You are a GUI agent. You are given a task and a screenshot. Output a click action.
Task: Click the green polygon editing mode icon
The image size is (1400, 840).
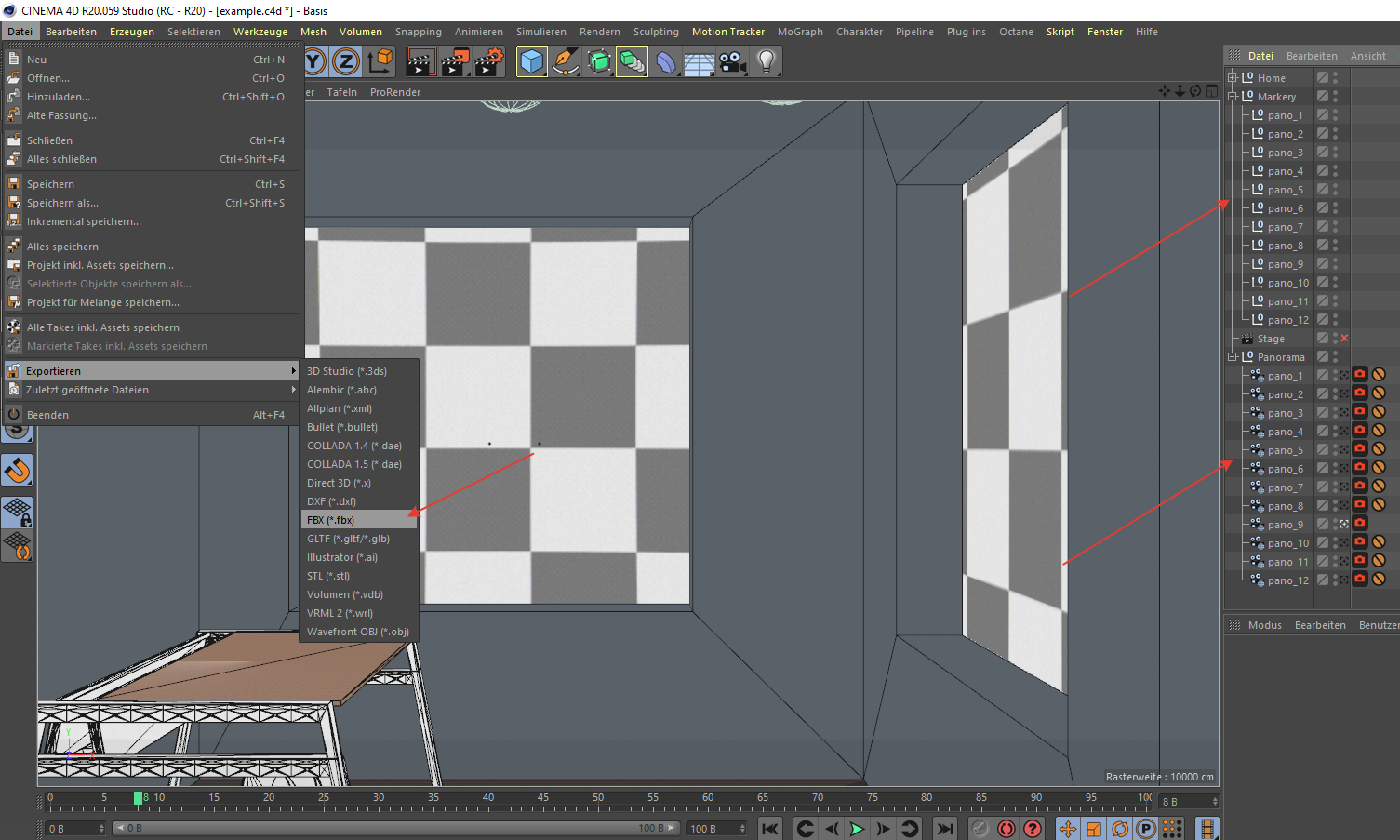599,61
